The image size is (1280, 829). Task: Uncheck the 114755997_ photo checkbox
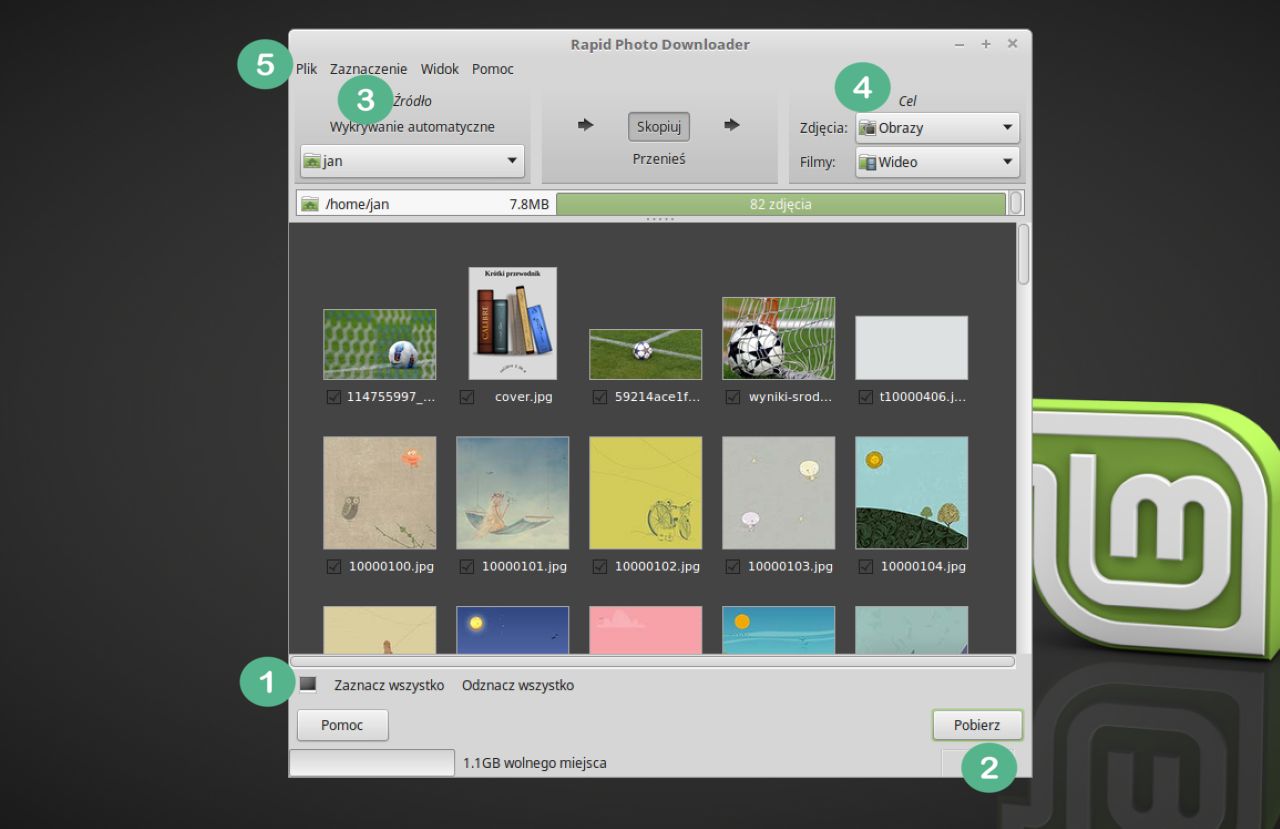(334, 397)
